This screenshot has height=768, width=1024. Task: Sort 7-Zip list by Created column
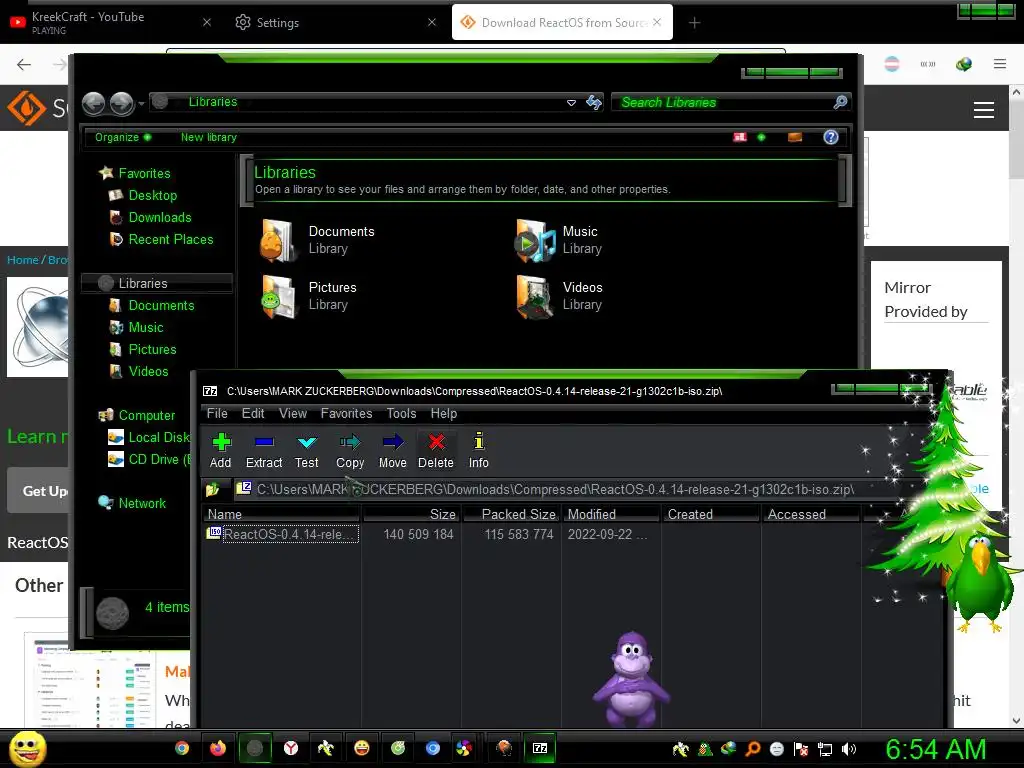tap(711, 514)
